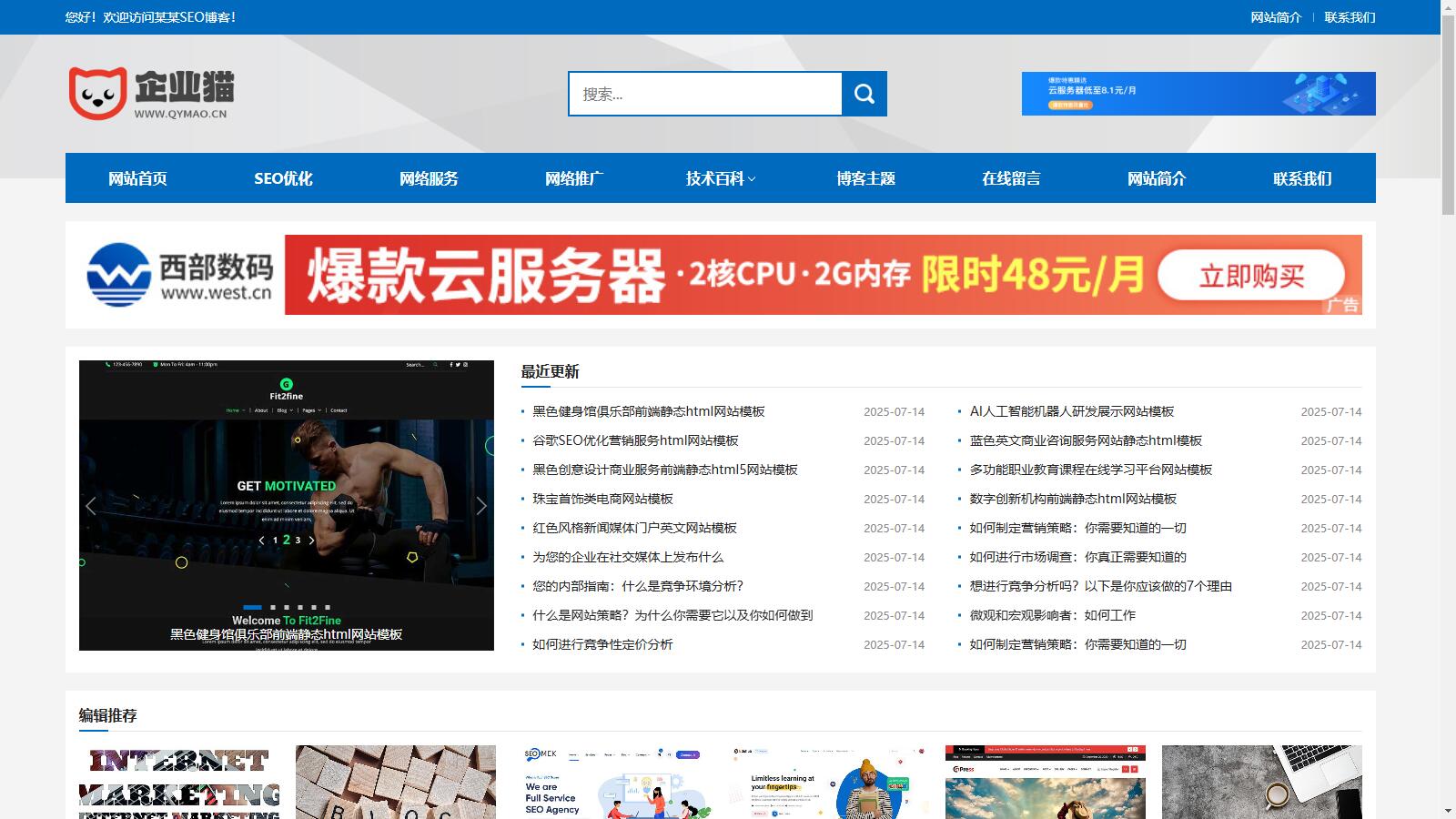This screenshot has width=1456, height=819.
Task: Open the cloud server ad in header
Action: click(x=1198, y=94)
